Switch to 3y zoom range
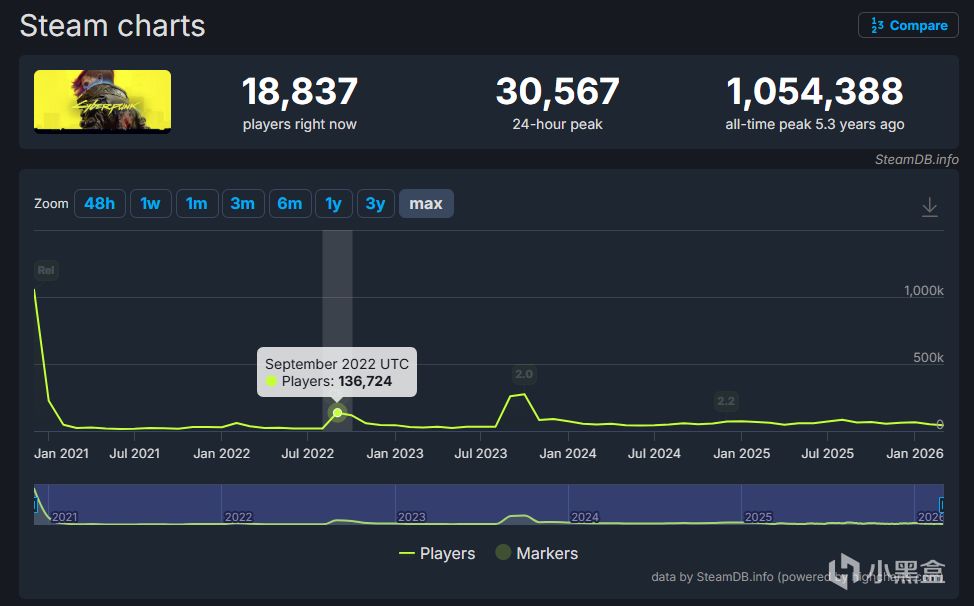The height and width of the screenshot is (606, 974). point(375,204)
